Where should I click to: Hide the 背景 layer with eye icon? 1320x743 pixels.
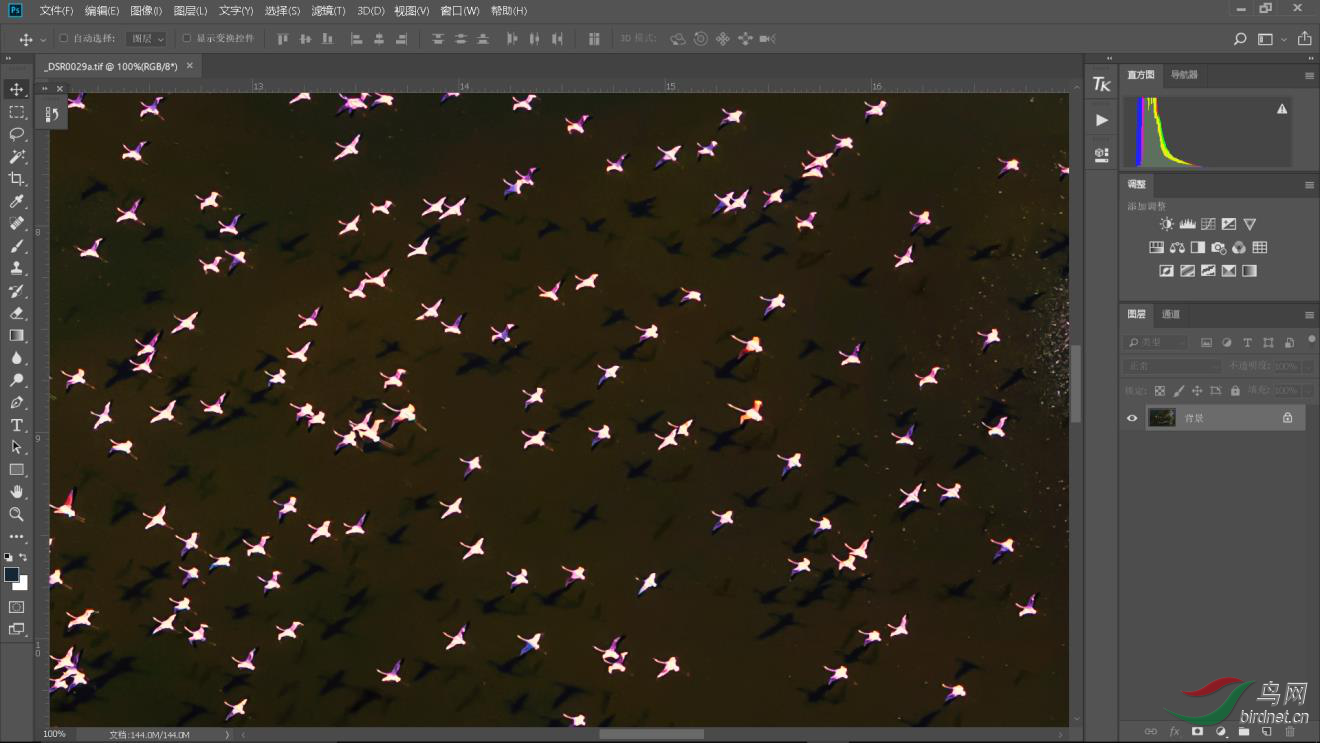(1132, 418)
